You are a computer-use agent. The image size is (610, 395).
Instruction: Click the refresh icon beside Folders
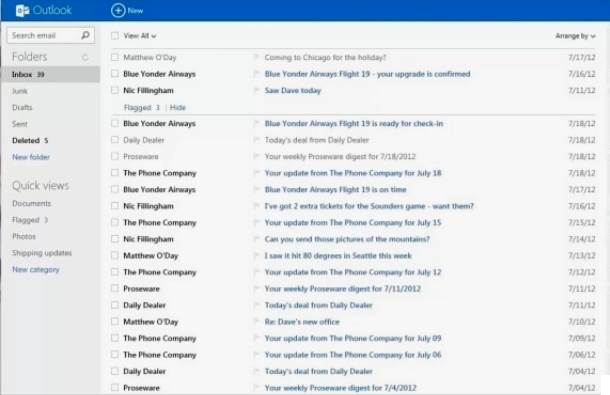pyautogui.click(x=85, y=58)
